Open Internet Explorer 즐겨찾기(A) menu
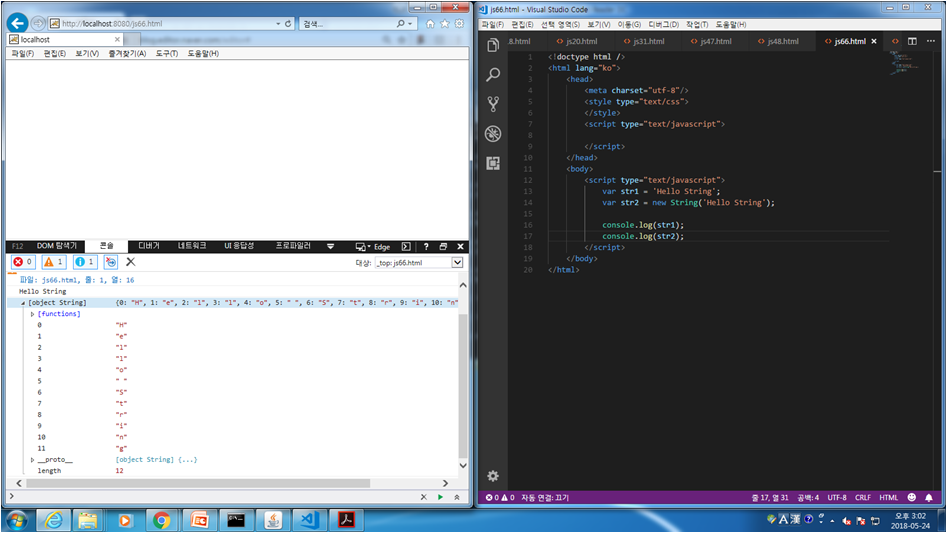The width and height of the screenshot is (947, 533). coord(127,54)
